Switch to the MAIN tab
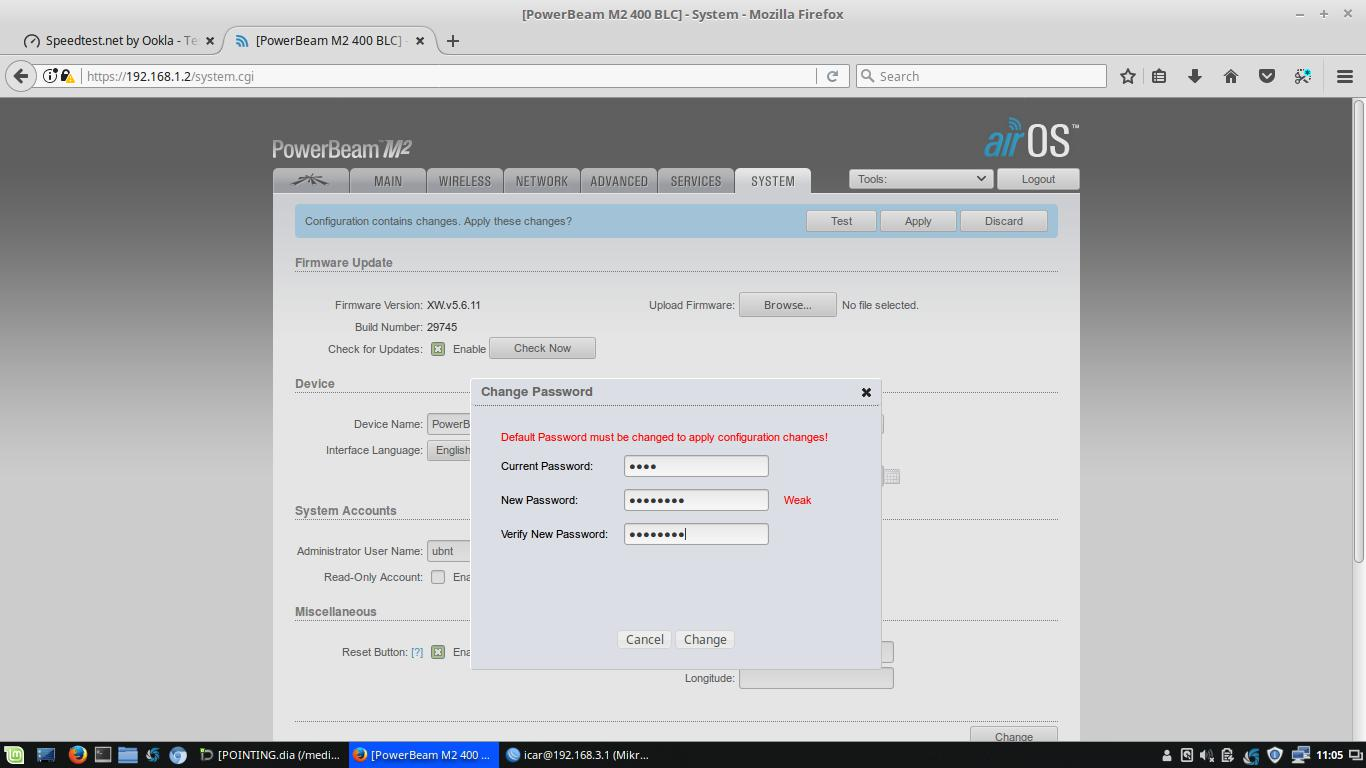 (388, 181)
